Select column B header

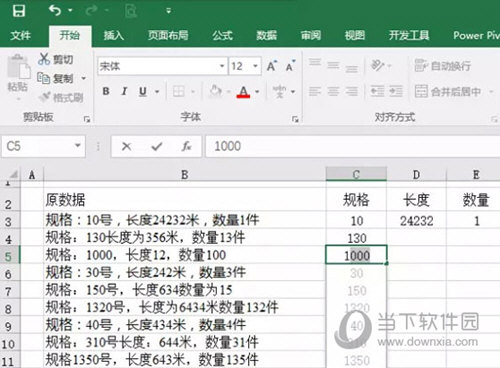[184, 174]
